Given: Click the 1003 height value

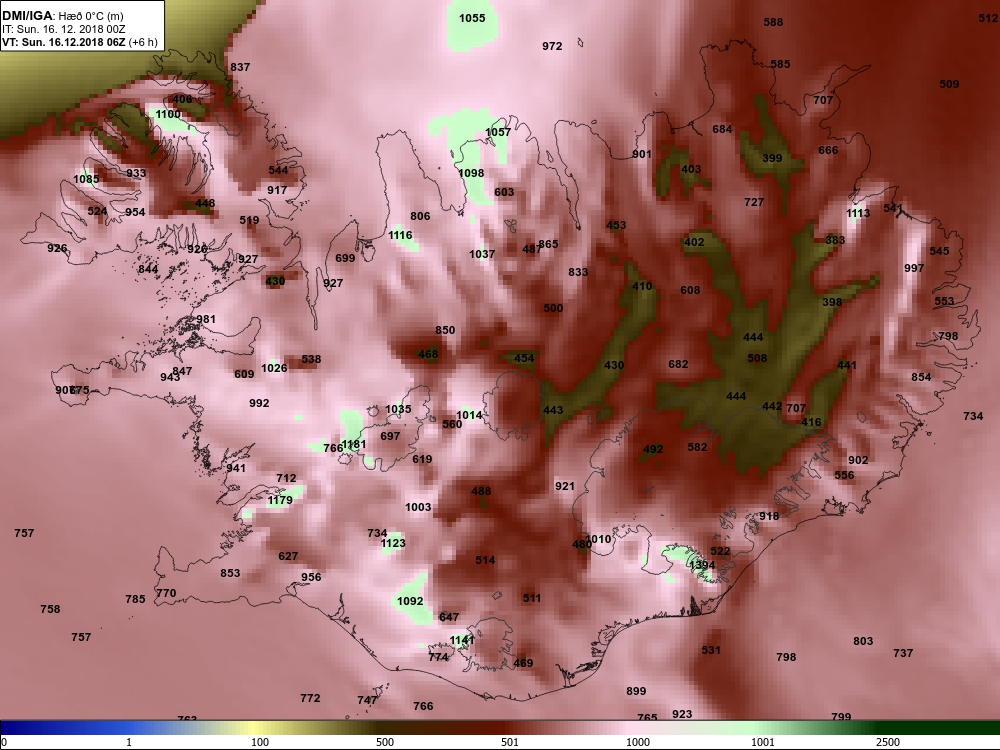Looking at the screenshot, I should [x=418, y=506].
